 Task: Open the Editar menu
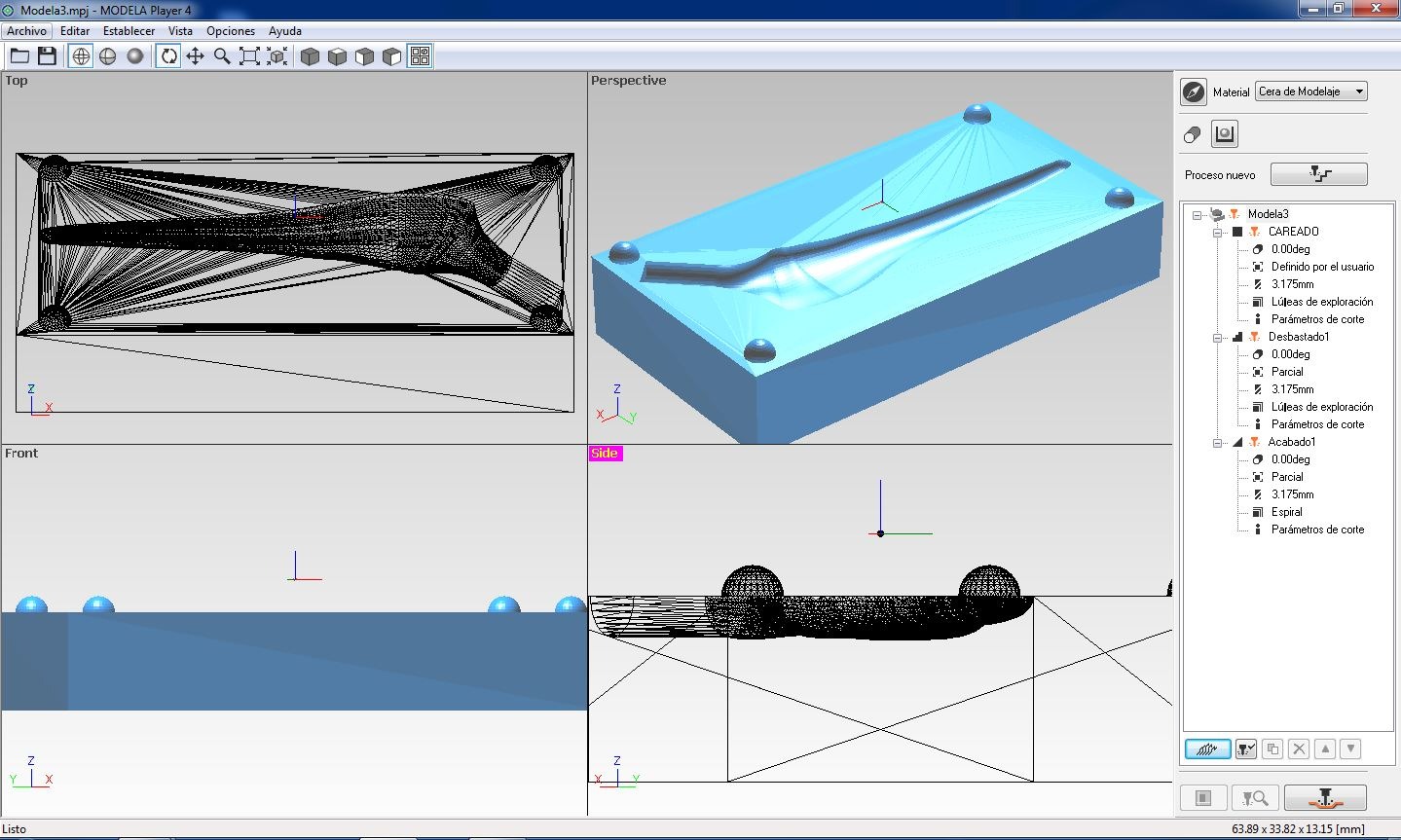click(75, 31)
